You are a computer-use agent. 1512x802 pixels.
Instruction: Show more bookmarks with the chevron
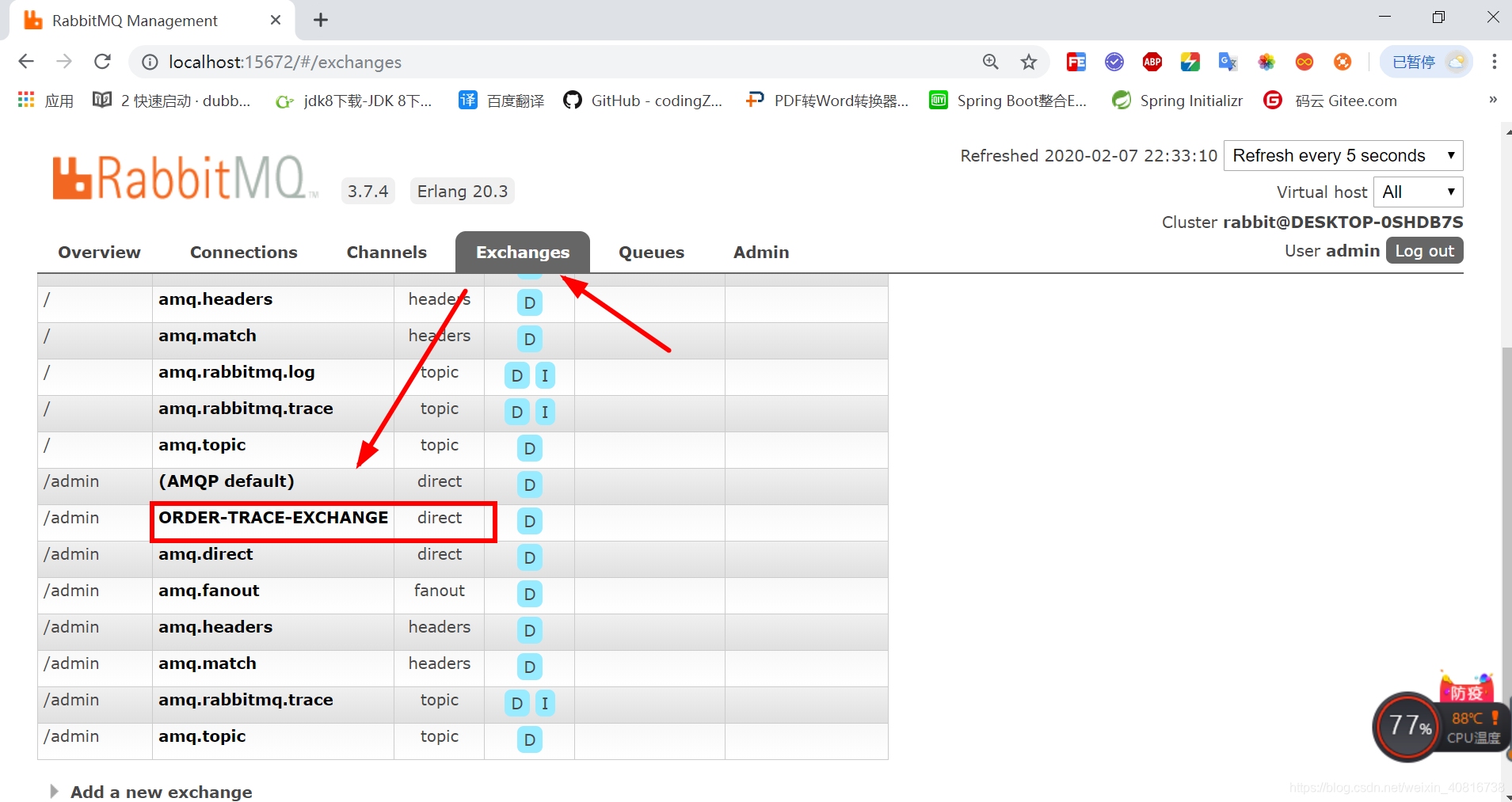click(x=1493, y=100)
